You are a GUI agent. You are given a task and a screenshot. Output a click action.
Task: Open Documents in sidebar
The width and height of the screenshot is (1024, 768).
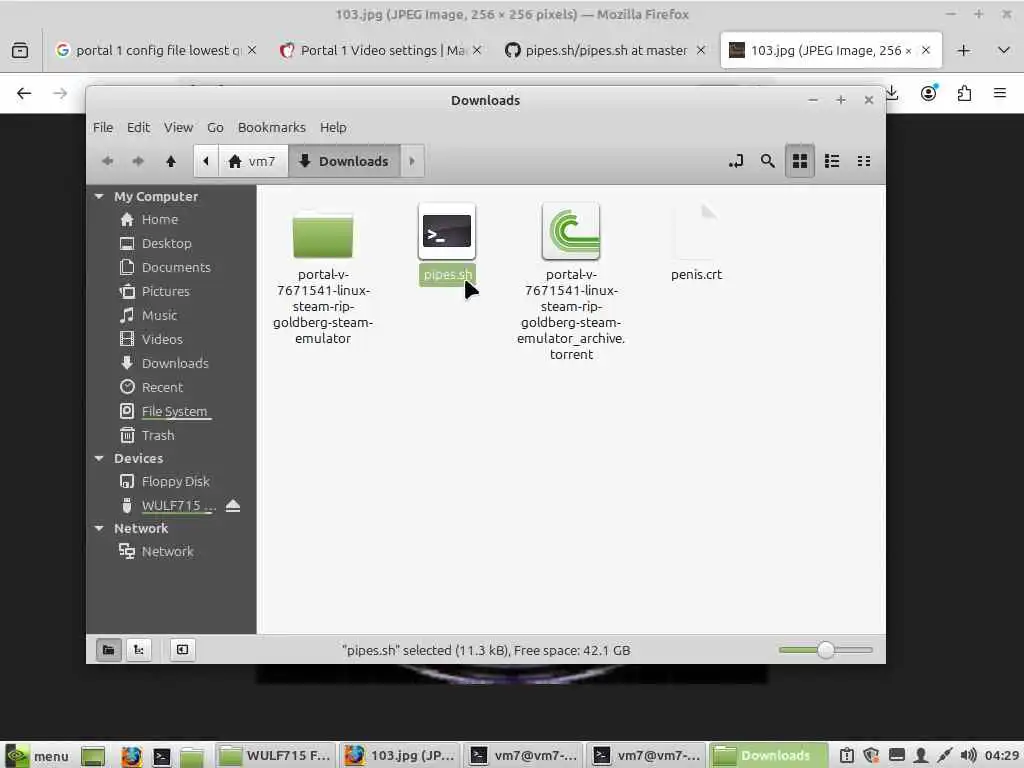176,267
